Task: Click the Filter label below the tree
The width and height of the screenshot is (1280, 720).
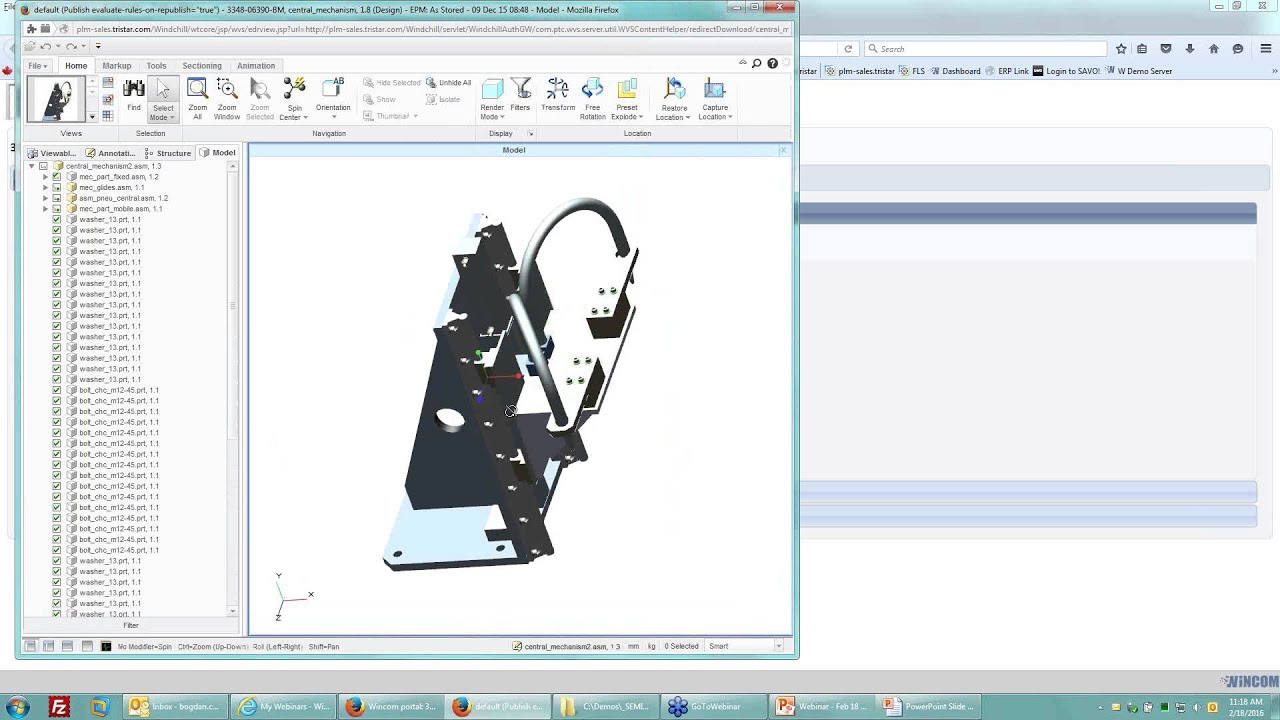Action: pos(131,626)
